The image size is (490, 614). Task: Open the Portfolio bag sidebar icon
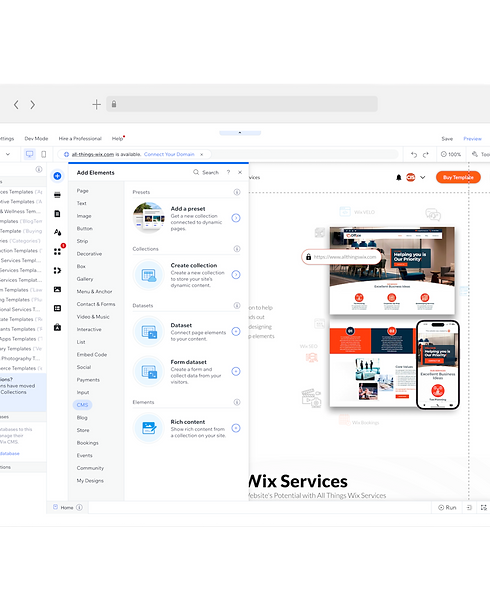57,327
